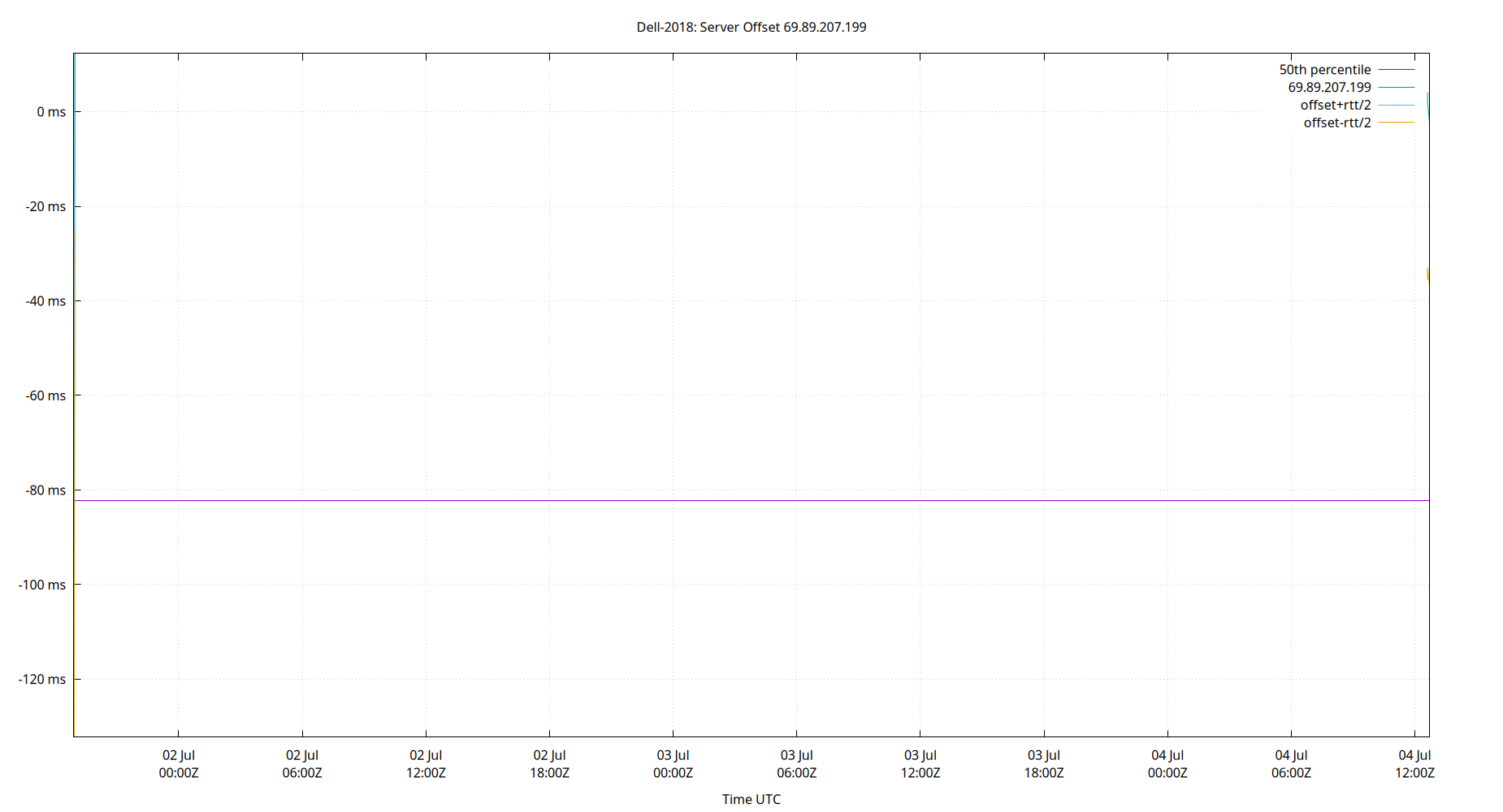Click the '-100 ms' y-axis label

(x=42, y=585)
